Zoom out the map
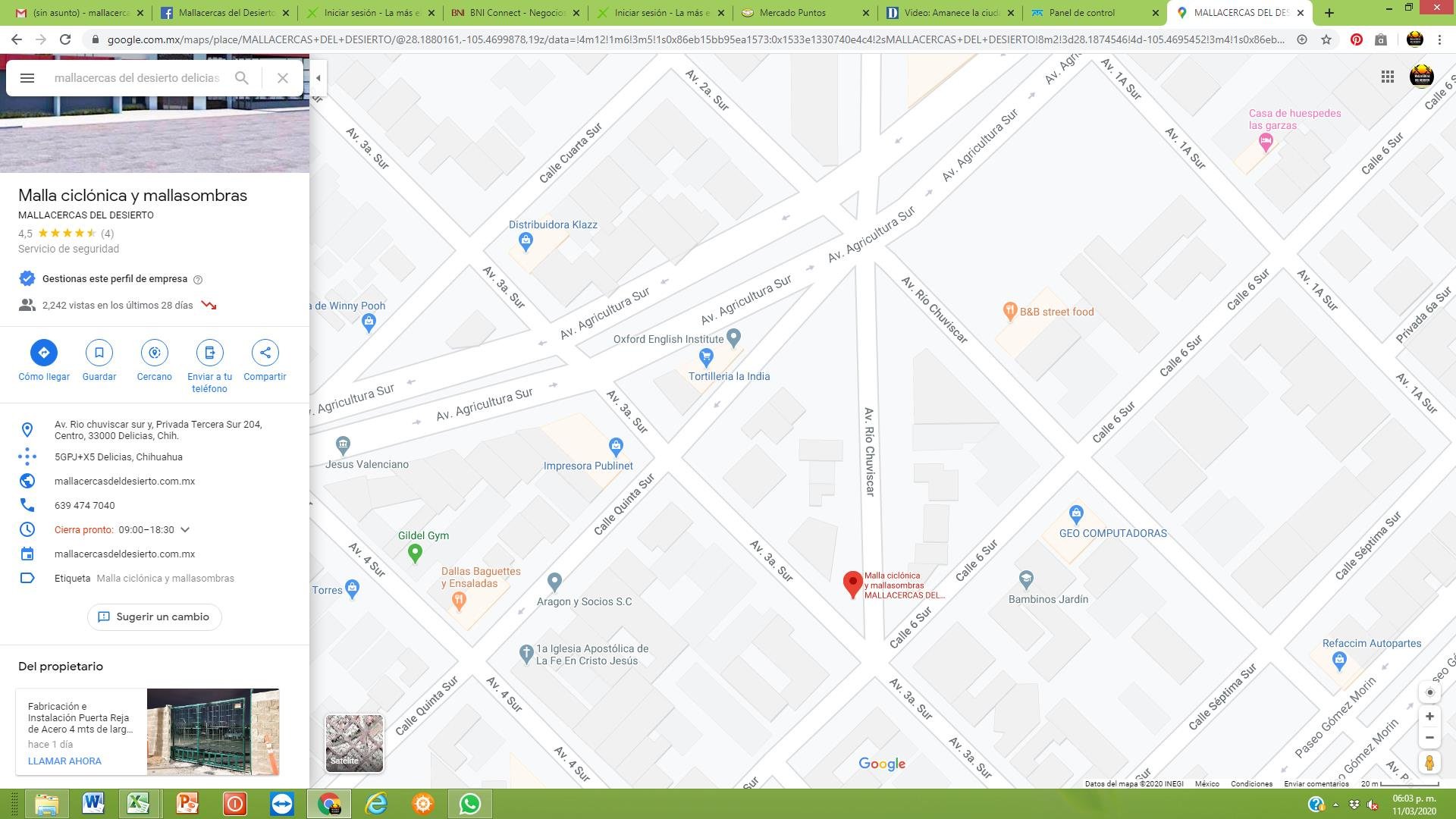1456x819 pixels. point(1429,738)
